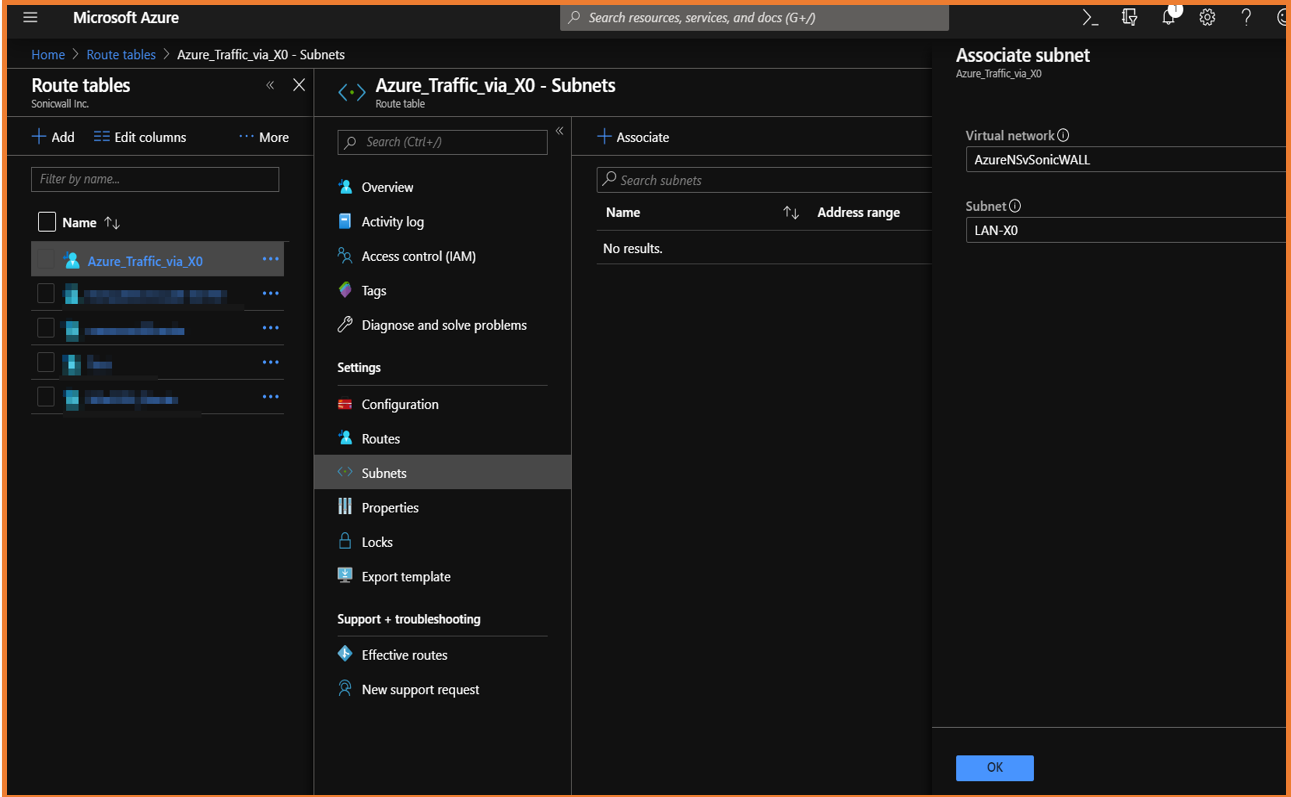The height and width of the screenshot is (797, 1291).
Task: Tick the fifth route table row checkbox
Action: pyautogui.click(x=46, y=397)
